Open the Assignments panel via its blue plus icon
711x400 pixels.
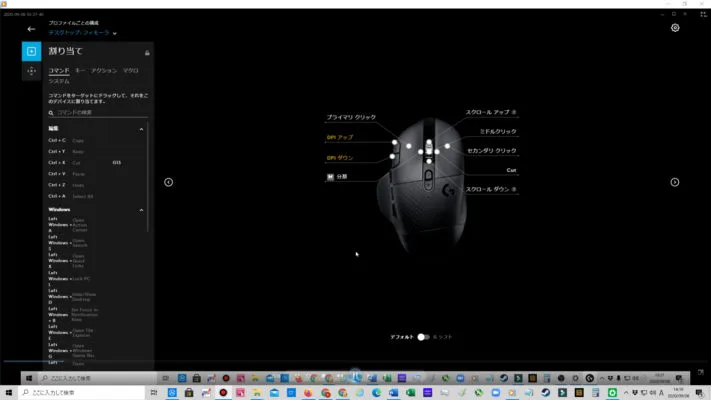pyautogui.click(x=31, y=51)
